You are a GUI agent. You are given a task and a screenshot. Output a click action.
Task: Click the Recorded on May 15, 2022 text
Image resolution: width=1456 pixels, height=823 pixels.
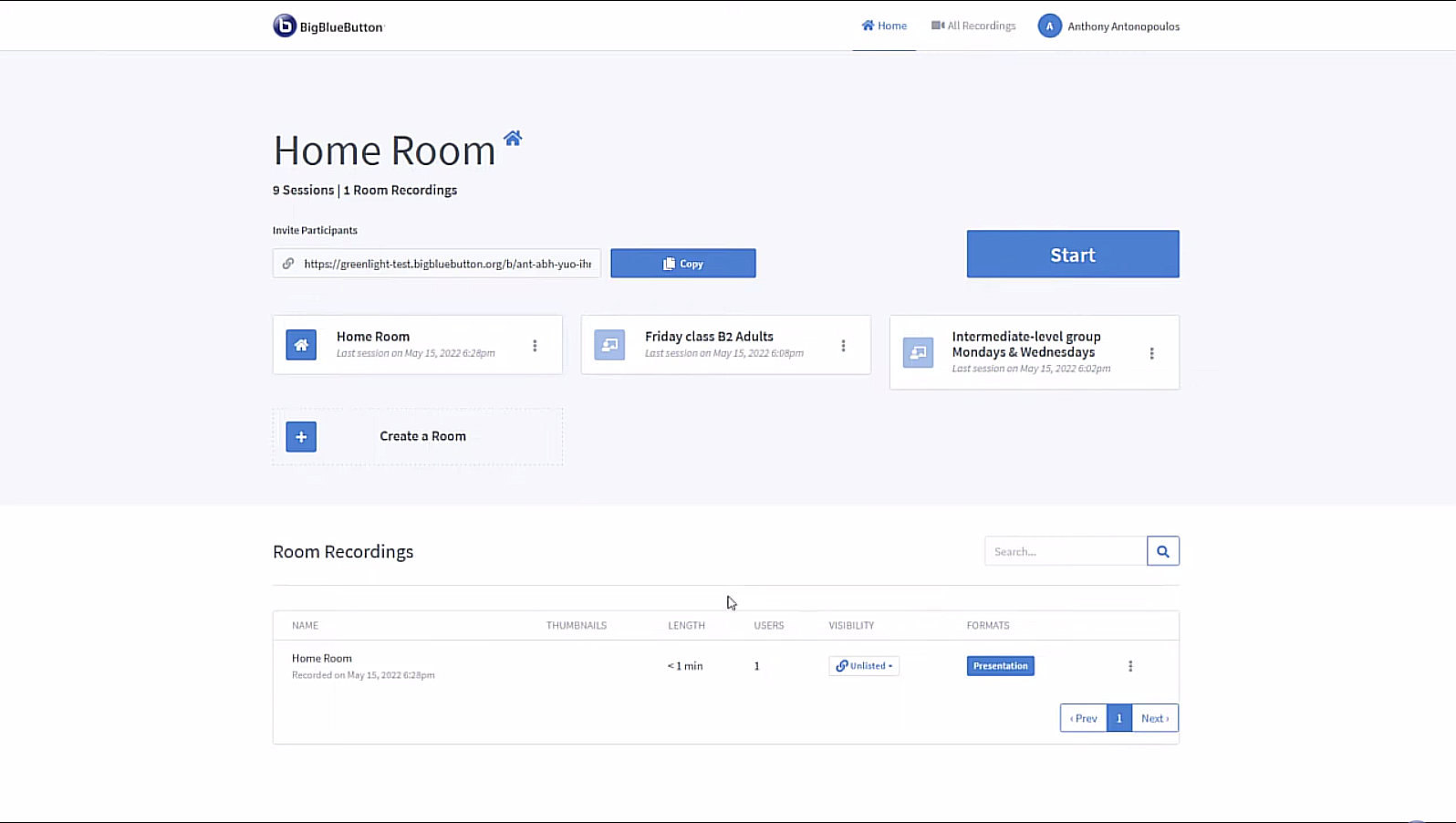click(363, 675)
